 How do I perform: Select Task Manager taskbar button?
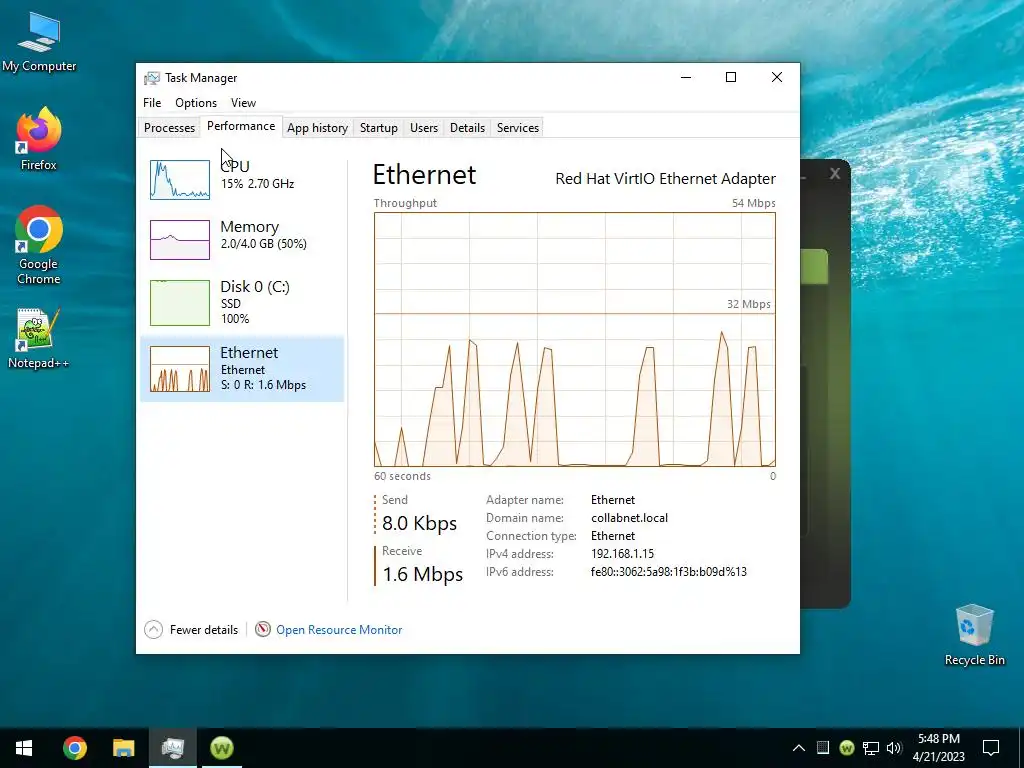pyautogui.click(x=172, y=748)
